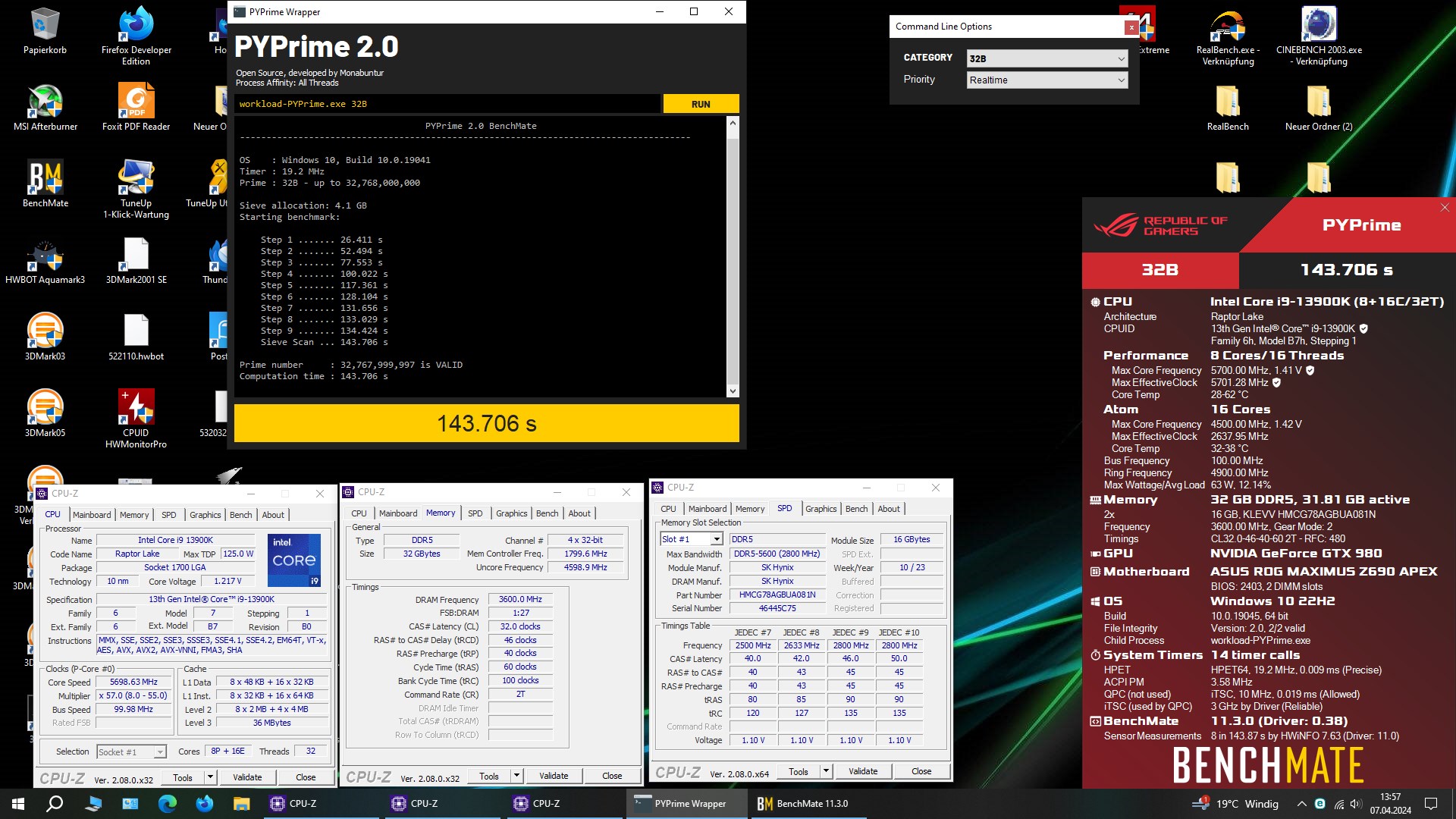1456x819 pixels.
Task: Click Tools button in SPD window
Action: tap(798, 770)
